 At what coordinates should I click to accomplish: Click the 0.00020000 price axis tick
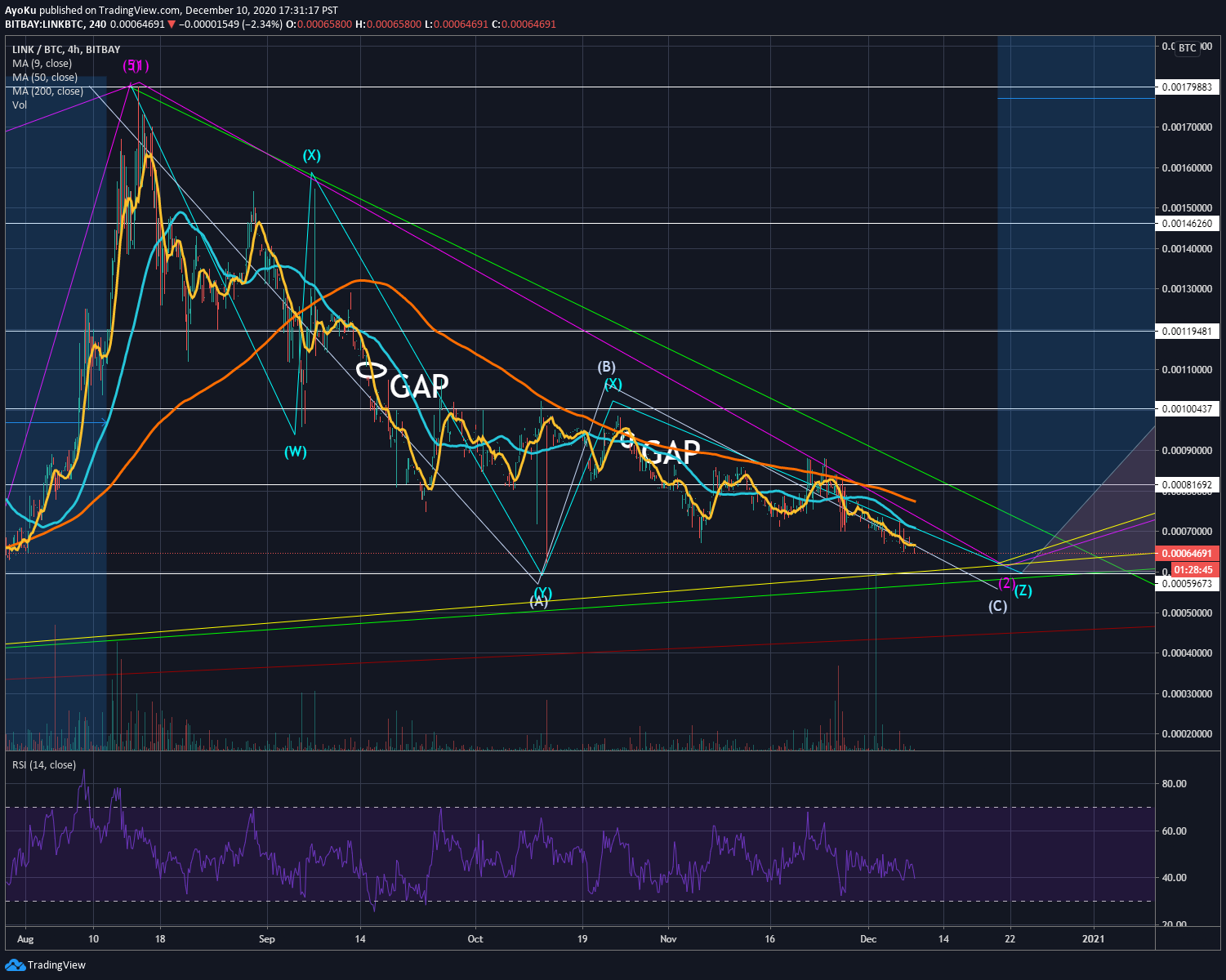[1187, 734]
